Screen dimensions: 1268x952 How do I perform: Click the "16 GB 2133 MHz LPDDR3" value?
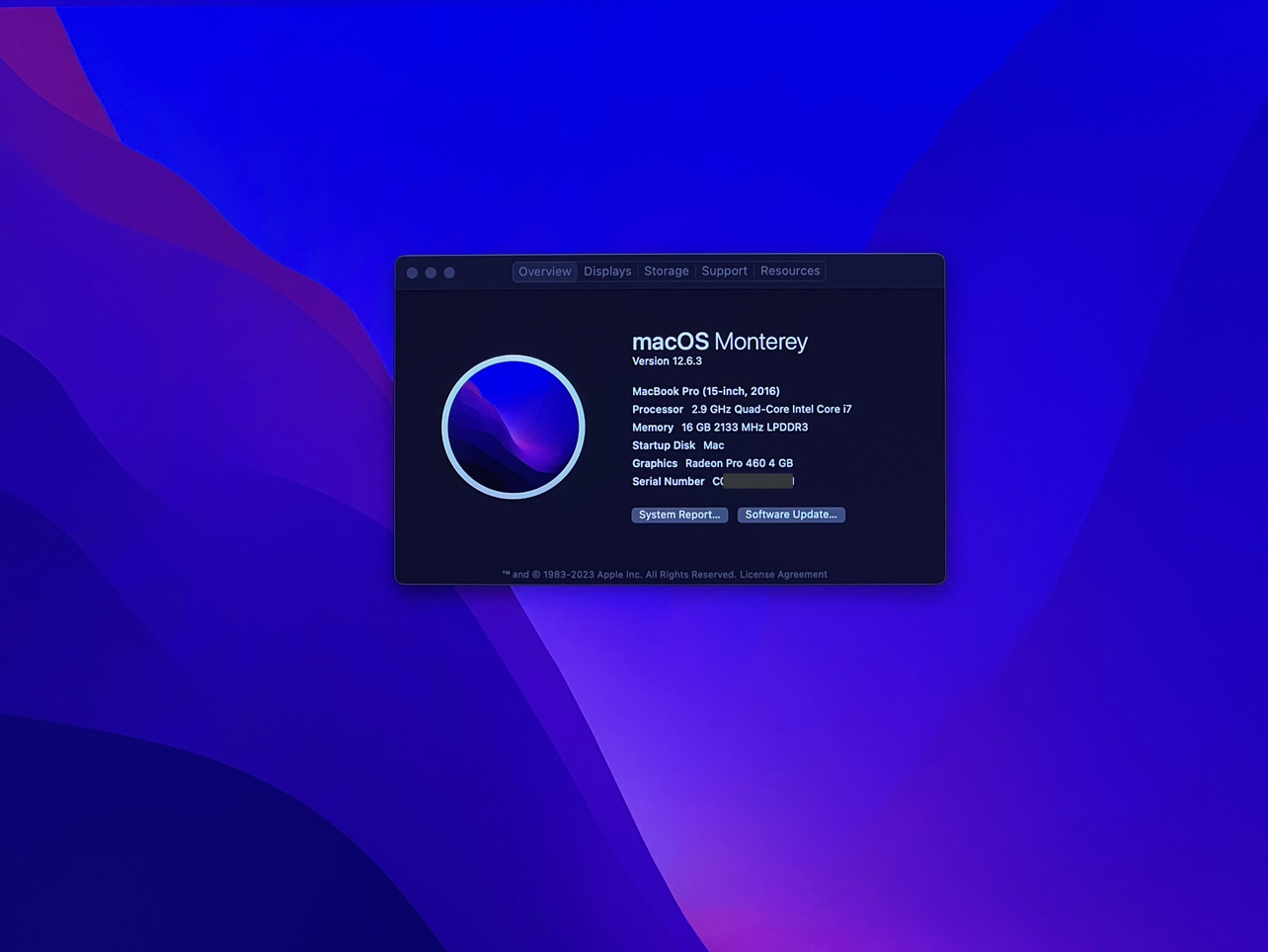tap(745, 428)
